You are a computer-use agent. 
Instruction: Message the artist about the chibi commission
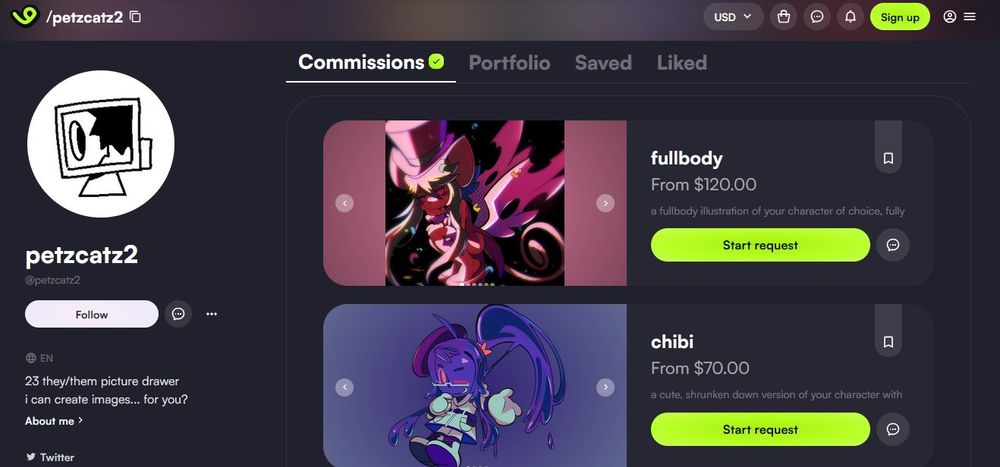(893, 429)
